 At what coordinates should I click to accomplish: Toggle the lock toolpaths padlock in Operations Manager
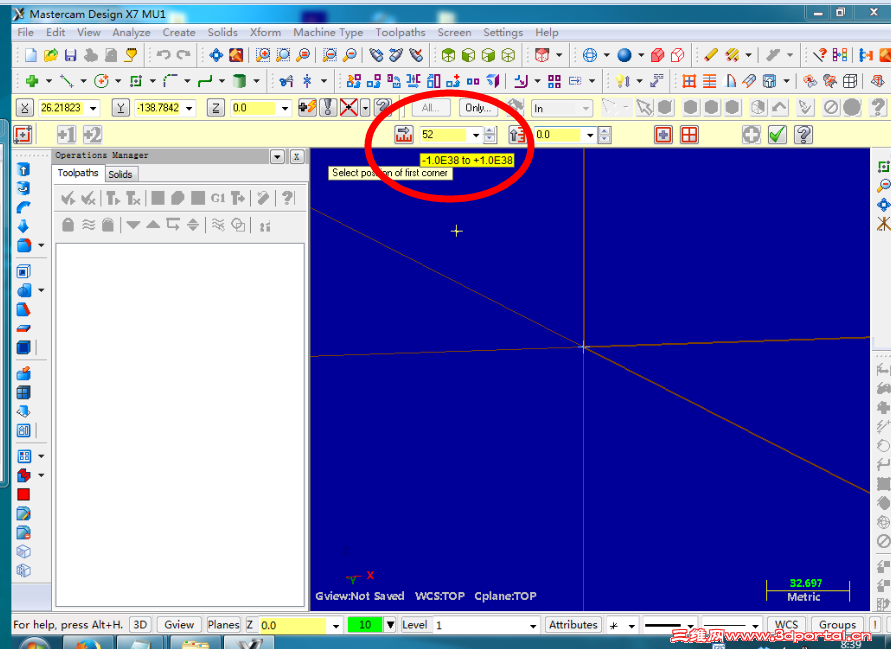tap(68, 225)
